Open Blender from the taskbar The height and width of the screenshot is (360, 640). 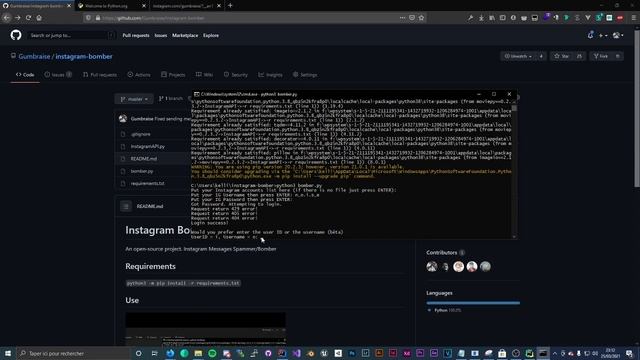coord(311,353)
